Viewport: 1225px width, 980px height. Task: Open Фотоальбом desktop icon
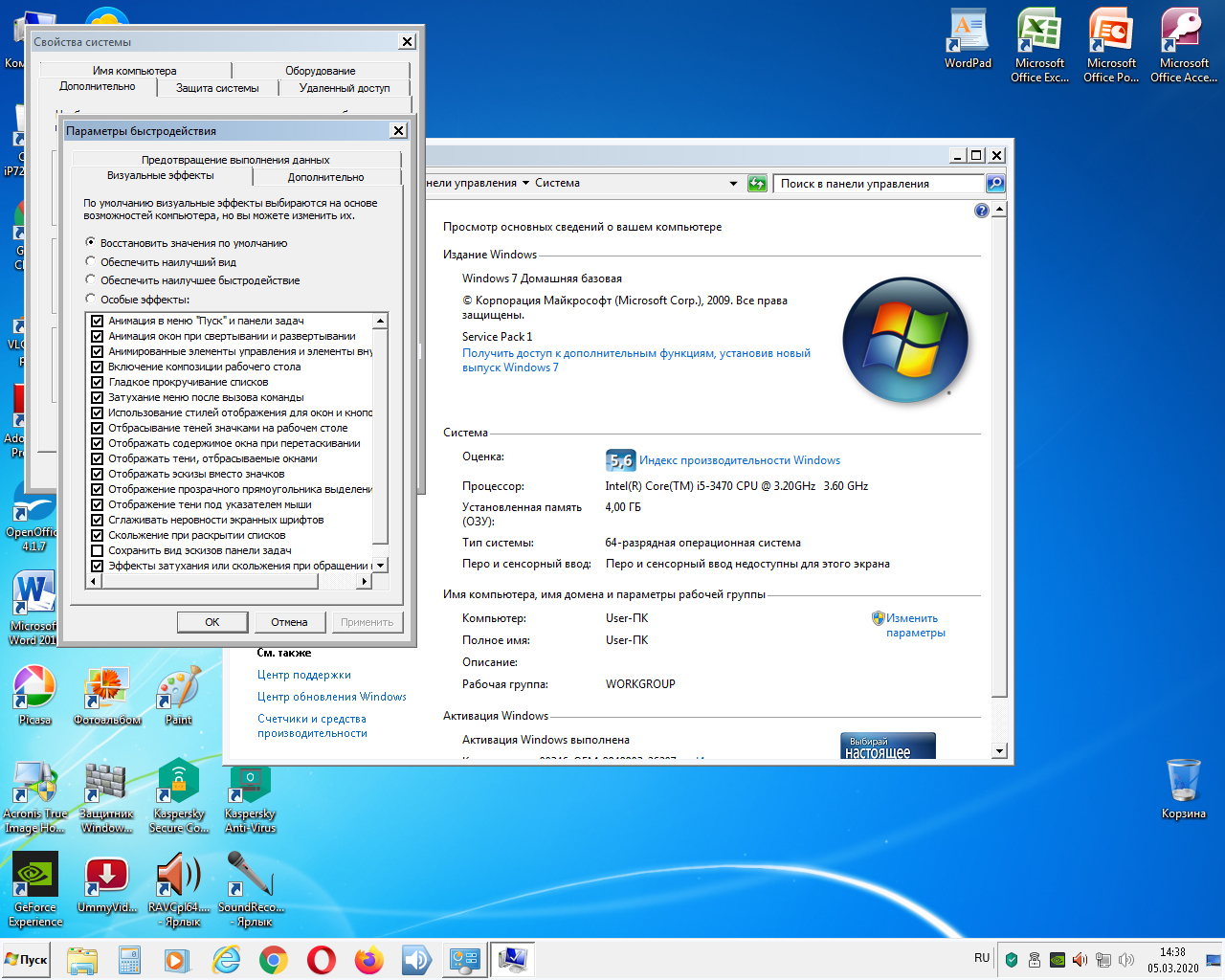pos(107,695)
